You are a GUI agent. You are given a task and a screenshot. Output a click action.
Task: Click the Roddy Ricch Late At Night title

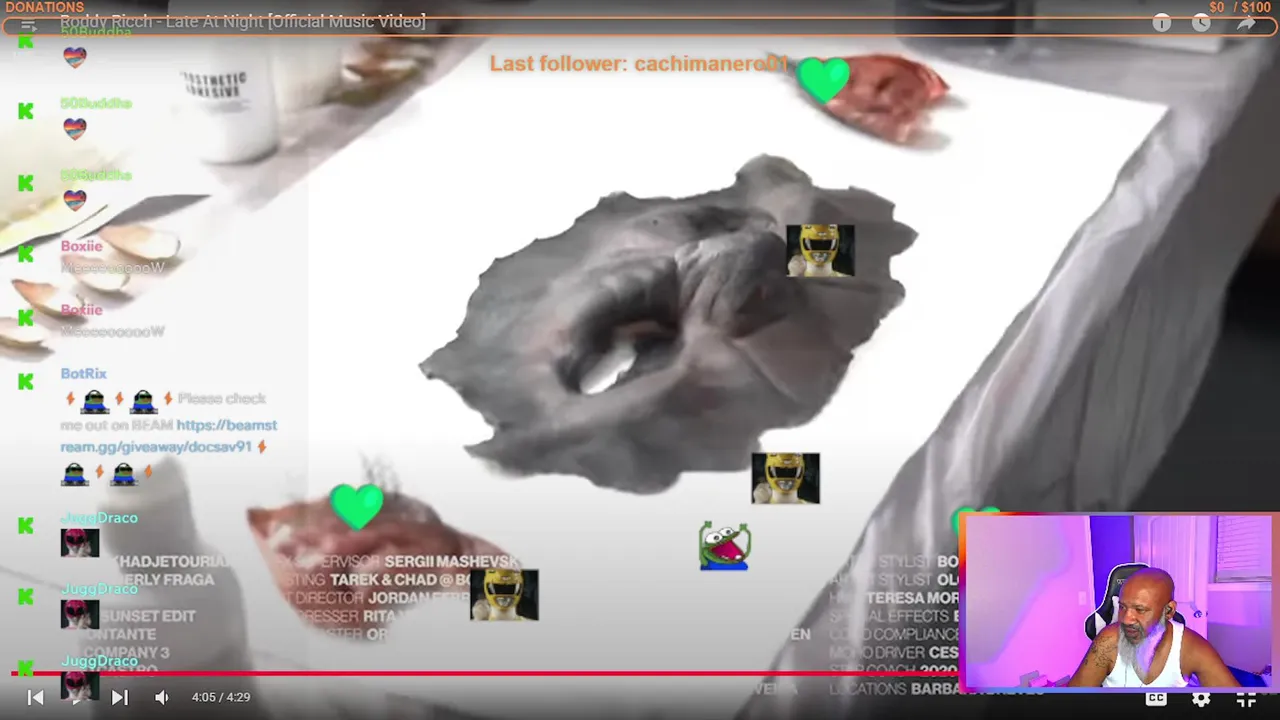pyautogui.click(x=243, y=22)
